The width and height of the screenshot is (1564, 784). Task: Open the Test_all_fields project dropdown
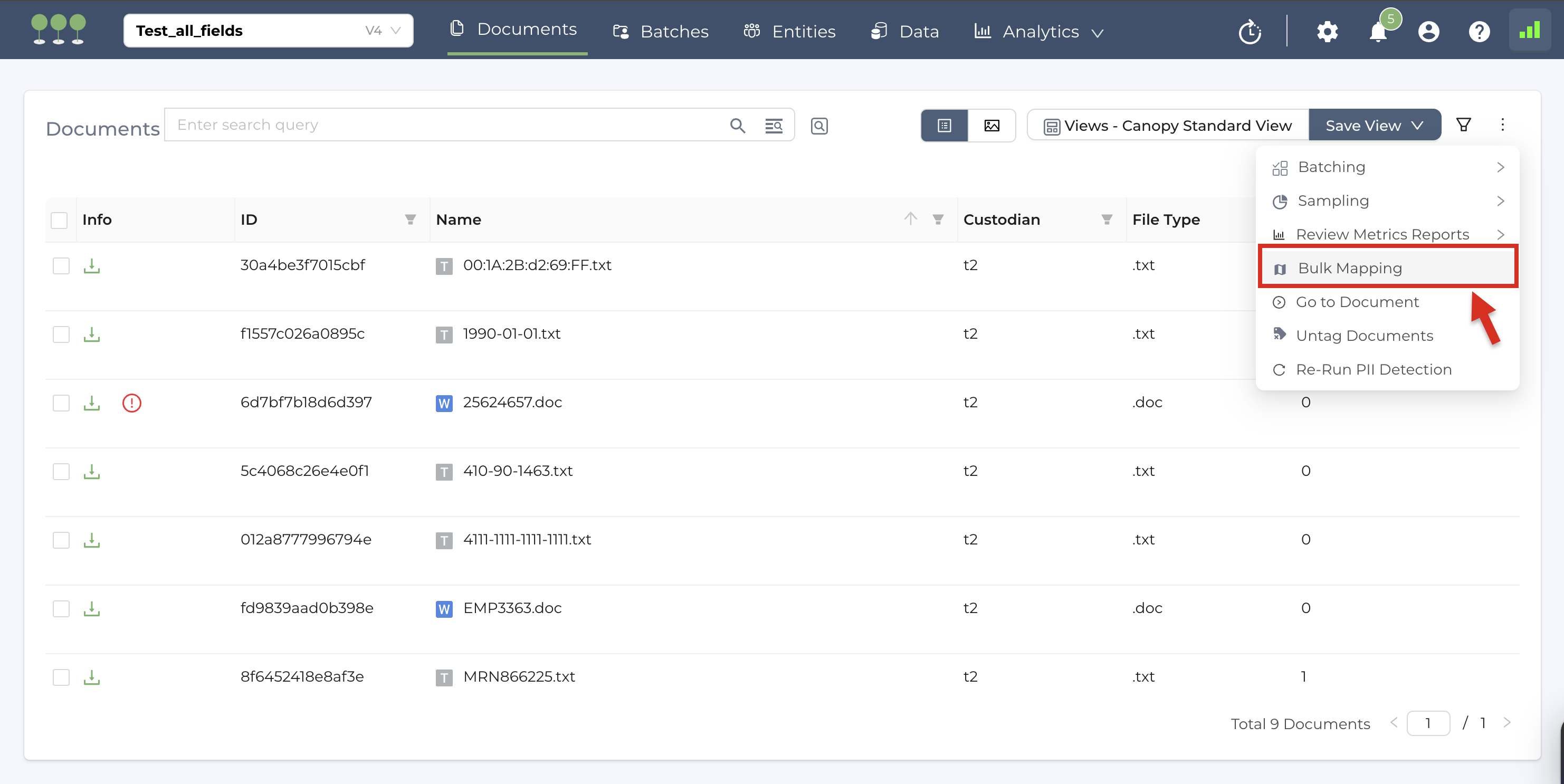(268, 31)
